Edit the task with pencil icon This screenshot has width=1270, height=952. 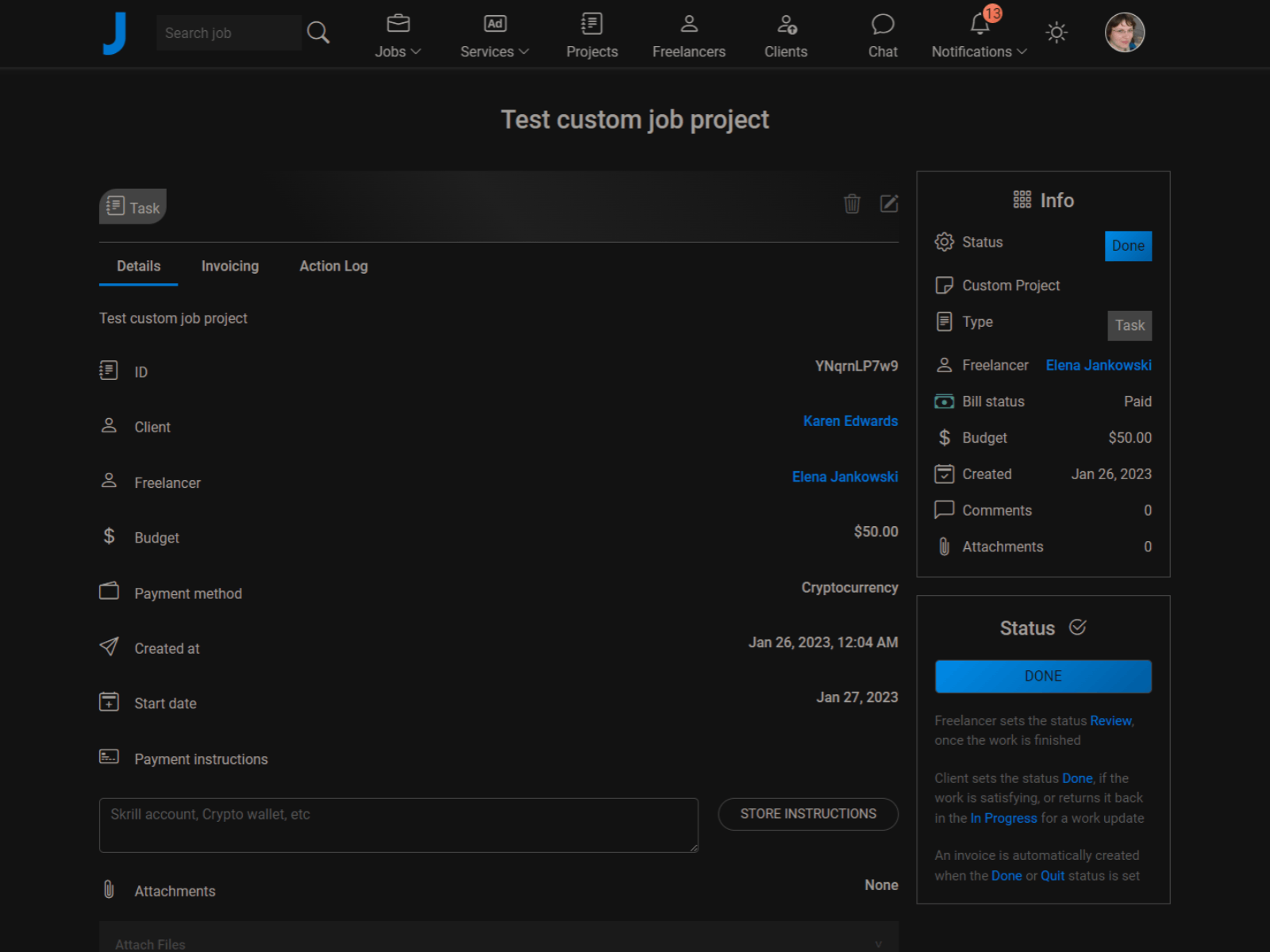[889, 204]
